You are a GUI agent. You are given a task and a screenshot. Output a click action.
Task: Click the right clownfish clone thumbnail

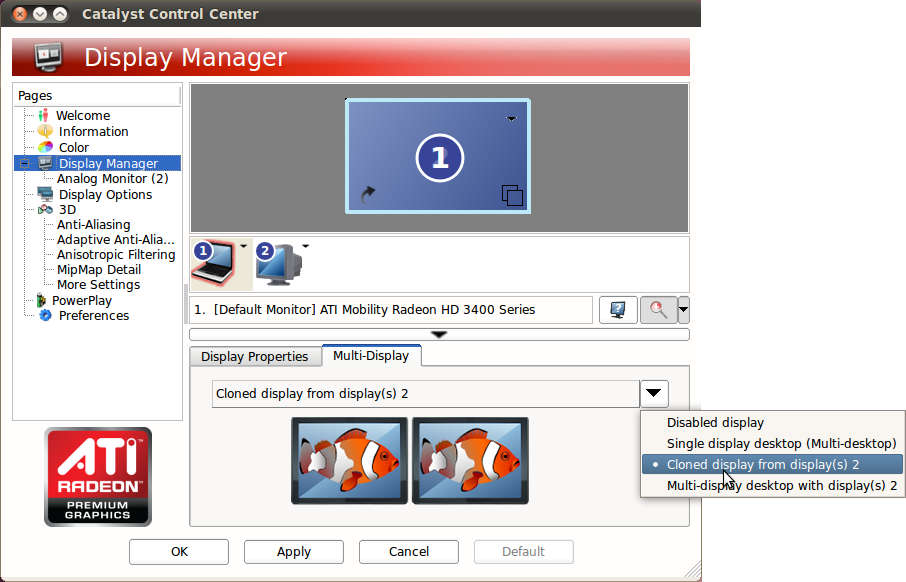pos(470,461)
